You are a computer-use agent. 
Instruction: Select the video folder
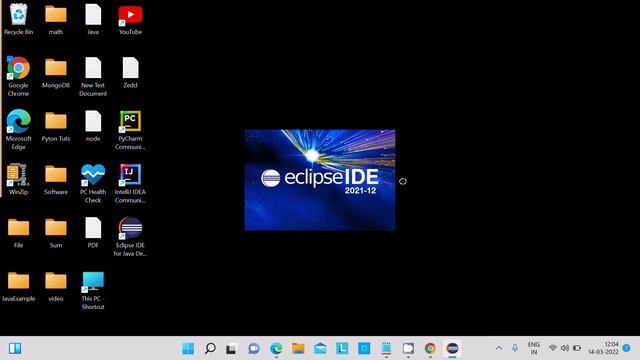(x=56, y=287)
